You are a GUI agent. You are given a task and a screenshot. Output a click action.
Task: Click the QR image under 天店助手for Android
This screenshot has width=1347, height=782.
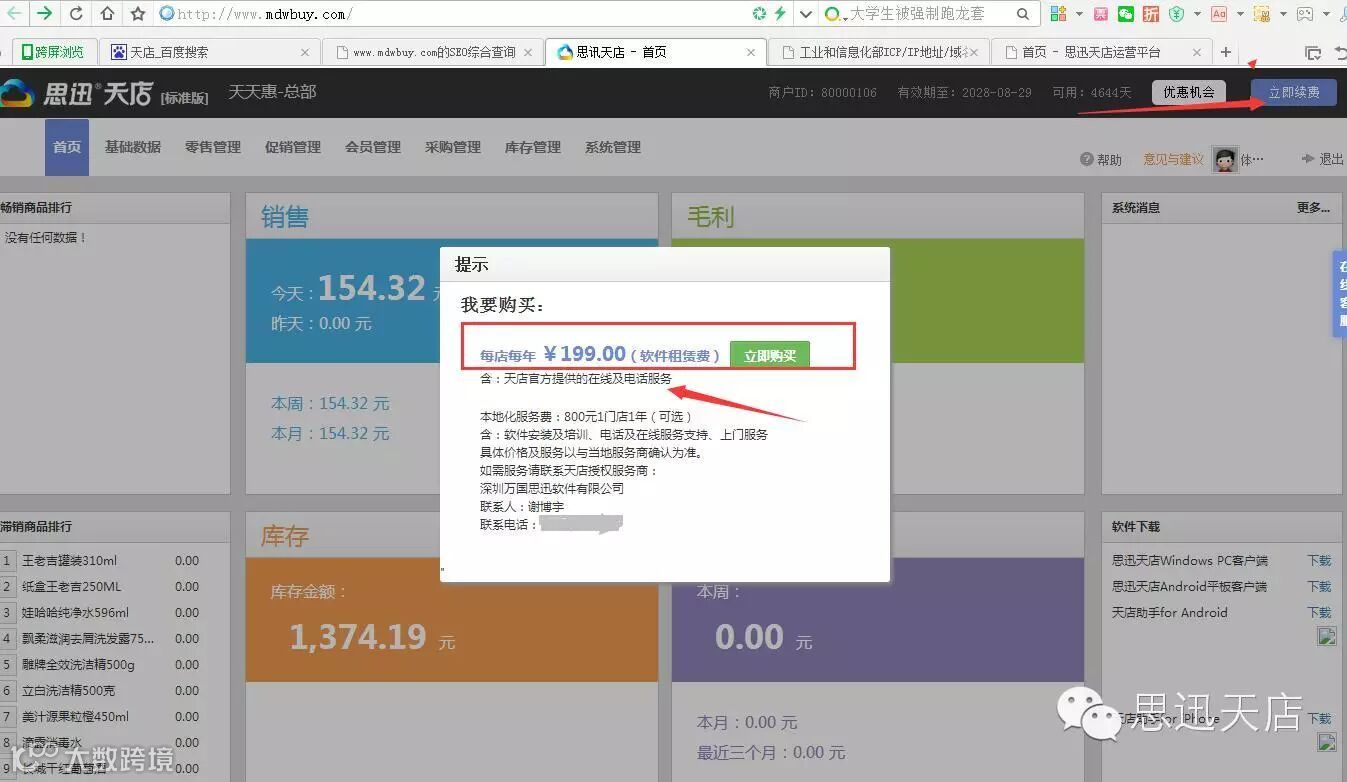(x=1327, y=636)
